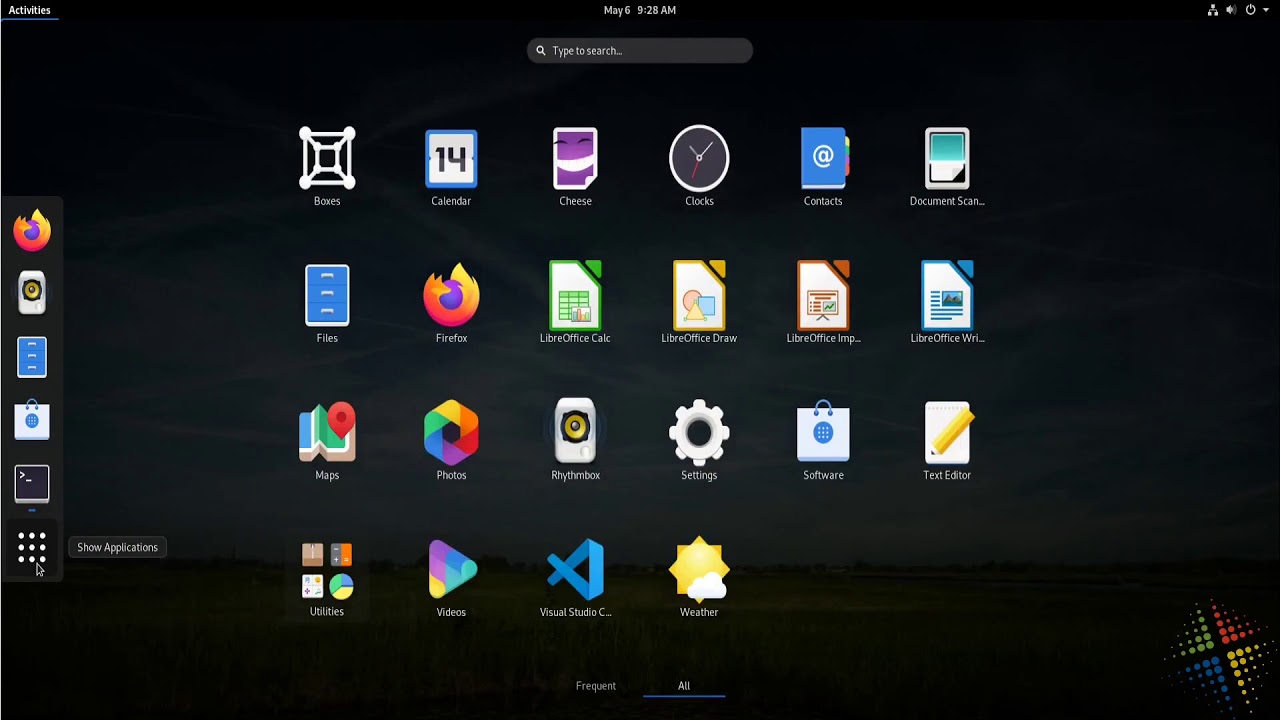Image resolution: width=1280 pixels, height=720 pixels.
Task: Launch the Weather app
Action: tap(699, 571)
